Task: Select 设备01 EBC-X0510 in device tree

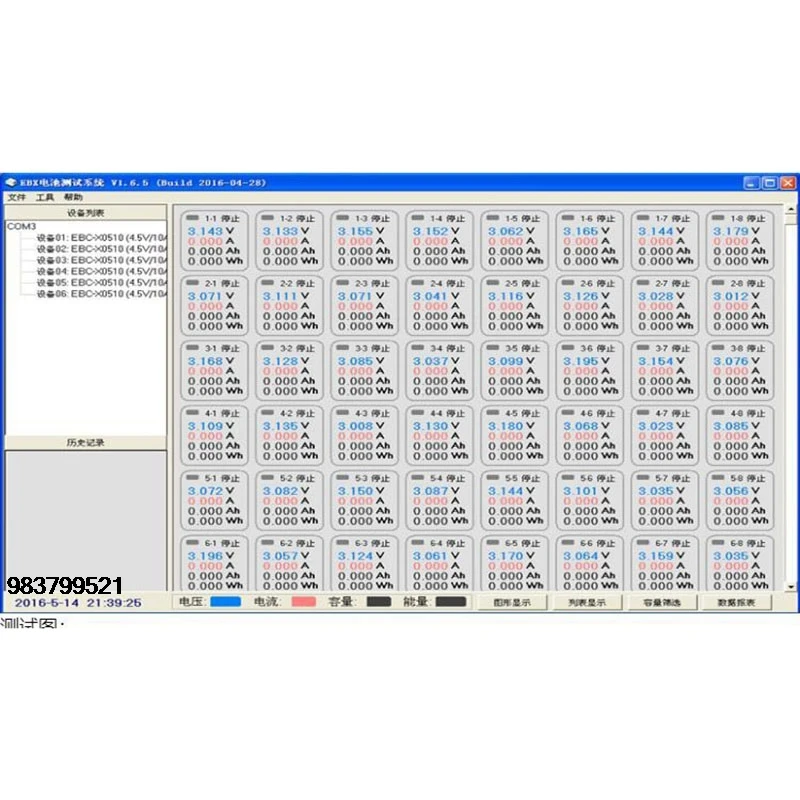Action: pos(102,238)
